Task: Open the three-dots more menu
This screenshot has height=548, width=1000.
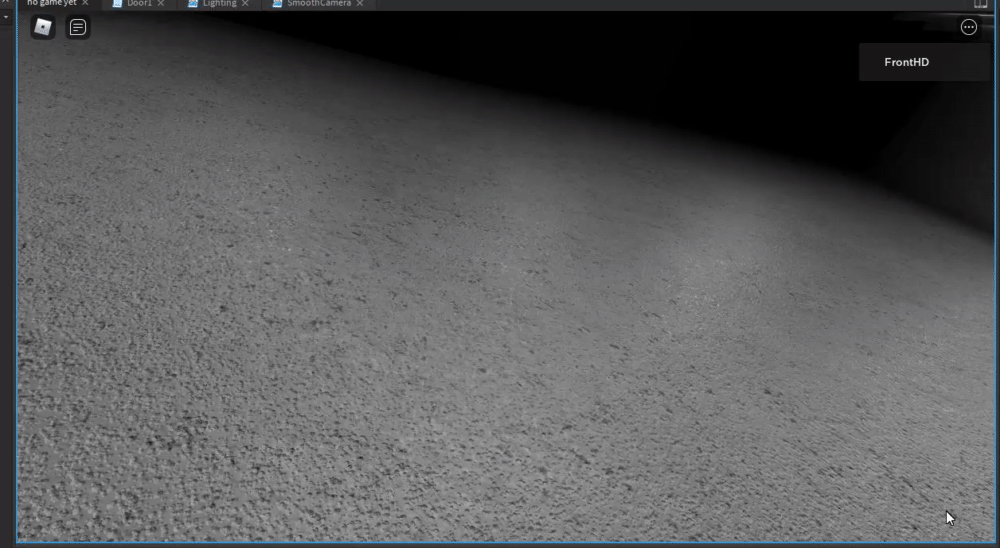Action: [x=968, y=27]
